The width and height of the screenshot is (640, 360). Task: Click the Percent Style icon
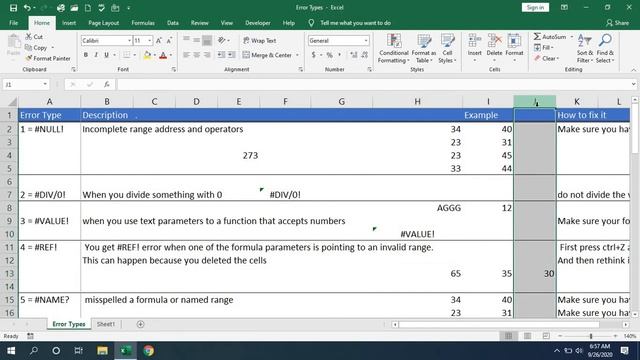point(329,55)
